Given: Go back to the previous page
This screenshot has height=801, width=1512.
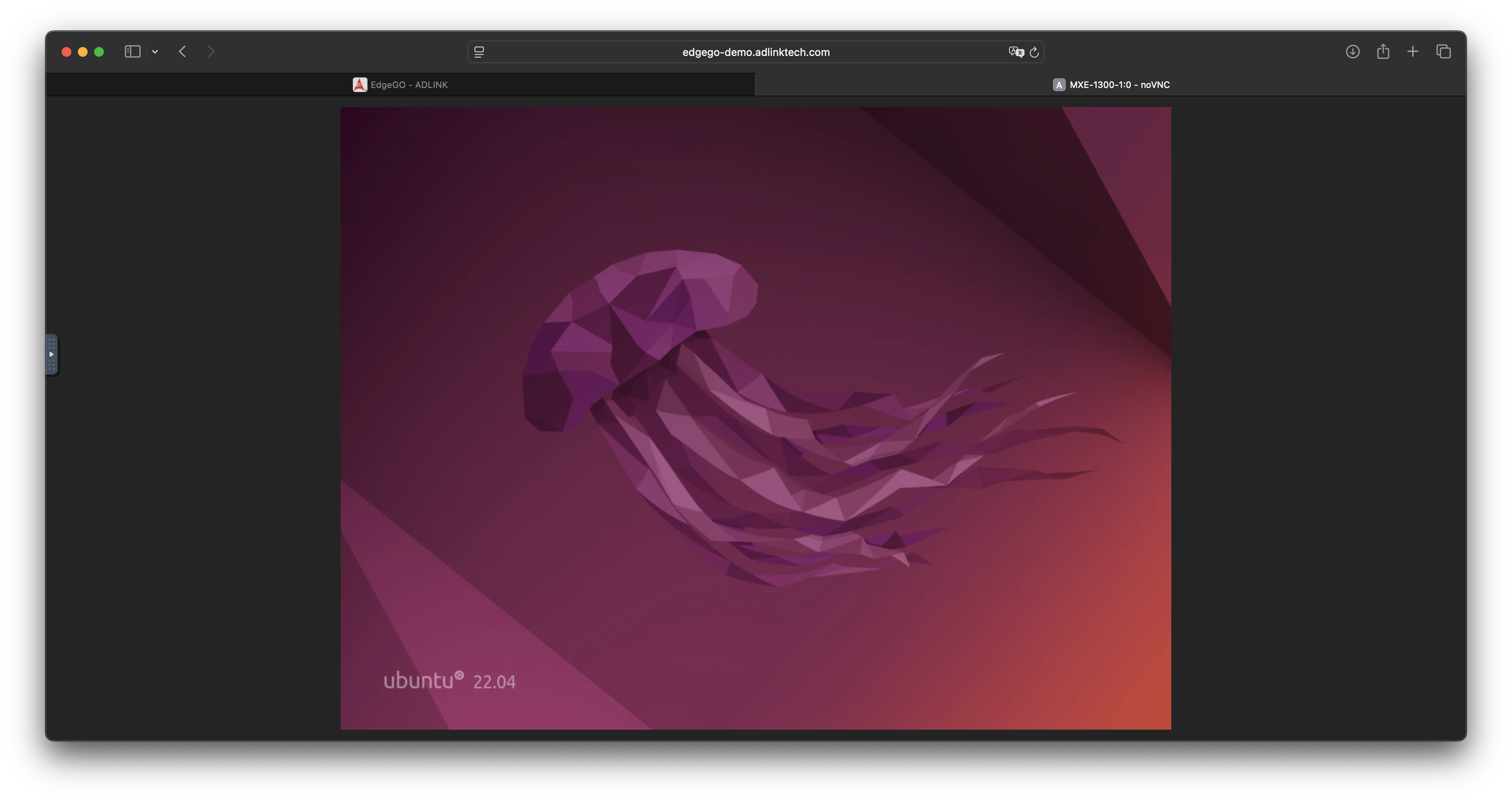Looking at the screenshot, I should (183, 51).
